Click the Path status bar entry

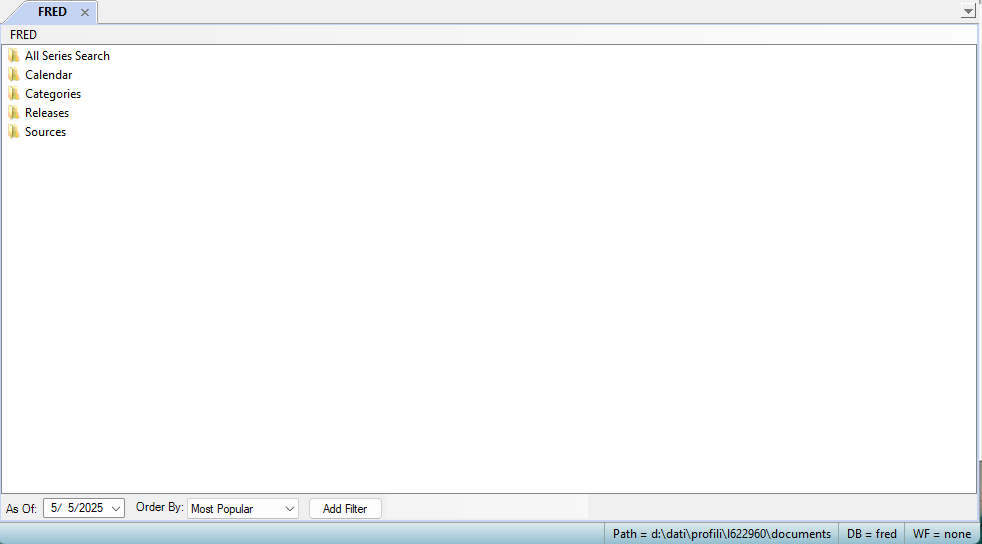click(721, 534)
